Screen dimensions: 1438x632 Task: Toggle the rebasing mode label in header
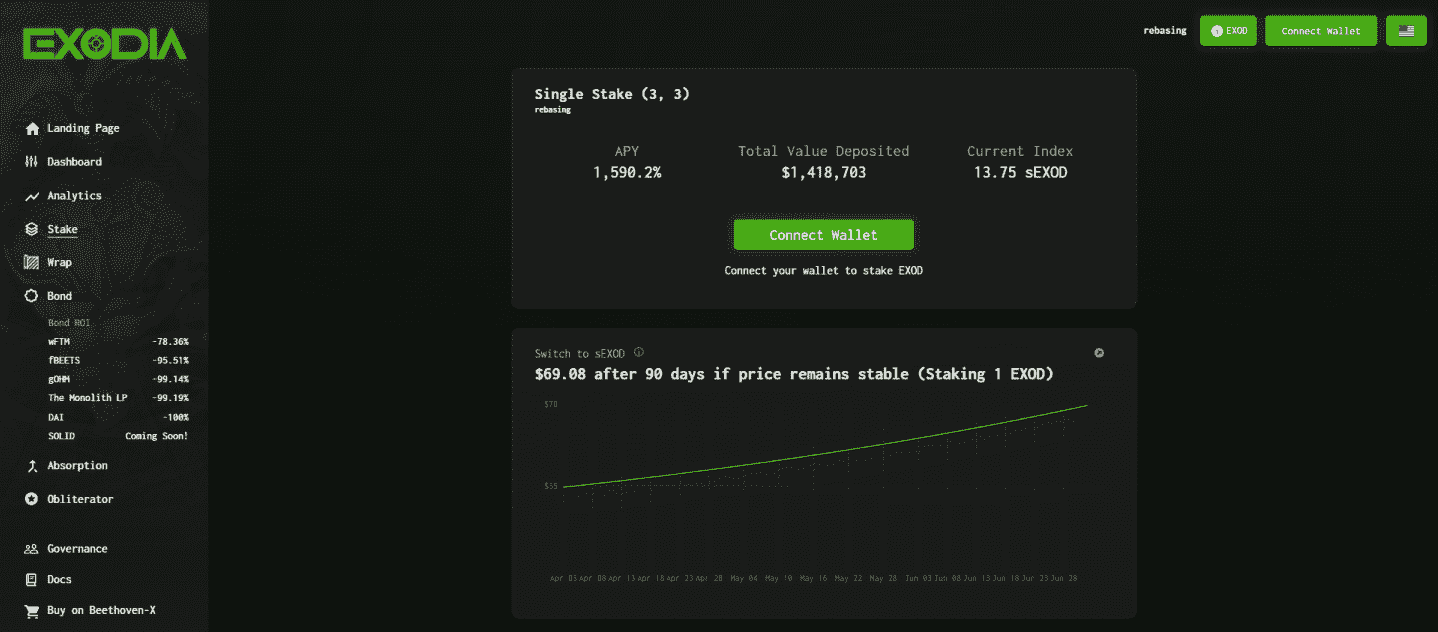pos(1165,31)
